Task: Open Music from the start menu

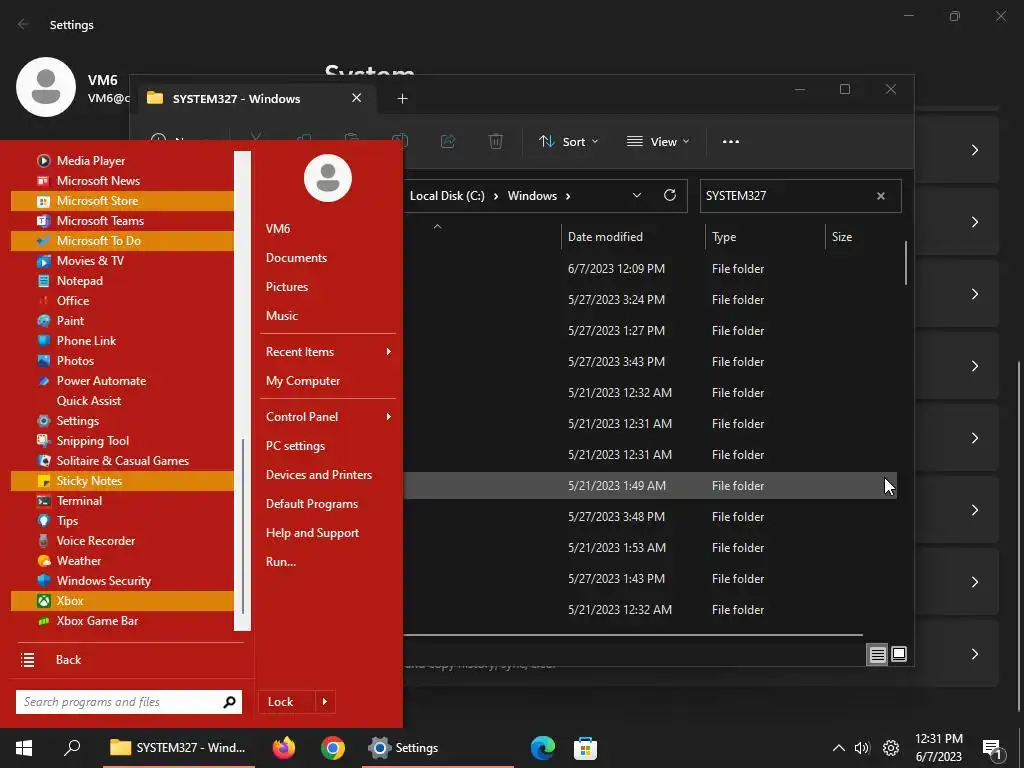Action: 281,315
